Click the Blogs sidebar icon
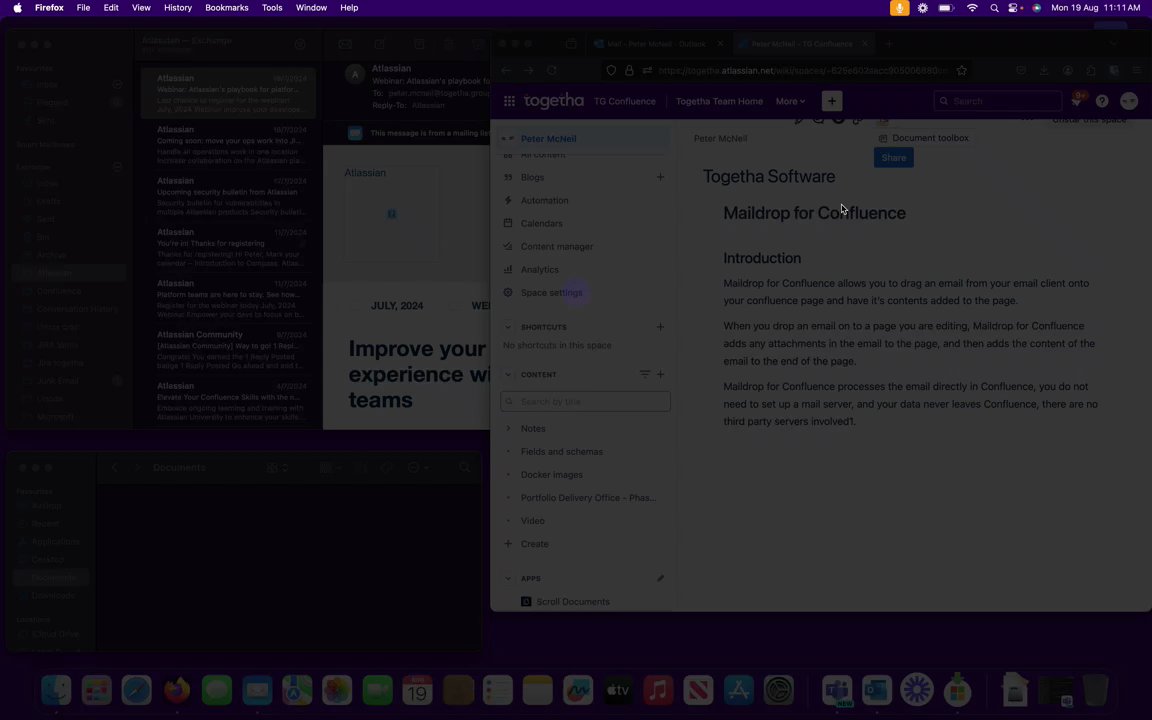 coord(508,177)
